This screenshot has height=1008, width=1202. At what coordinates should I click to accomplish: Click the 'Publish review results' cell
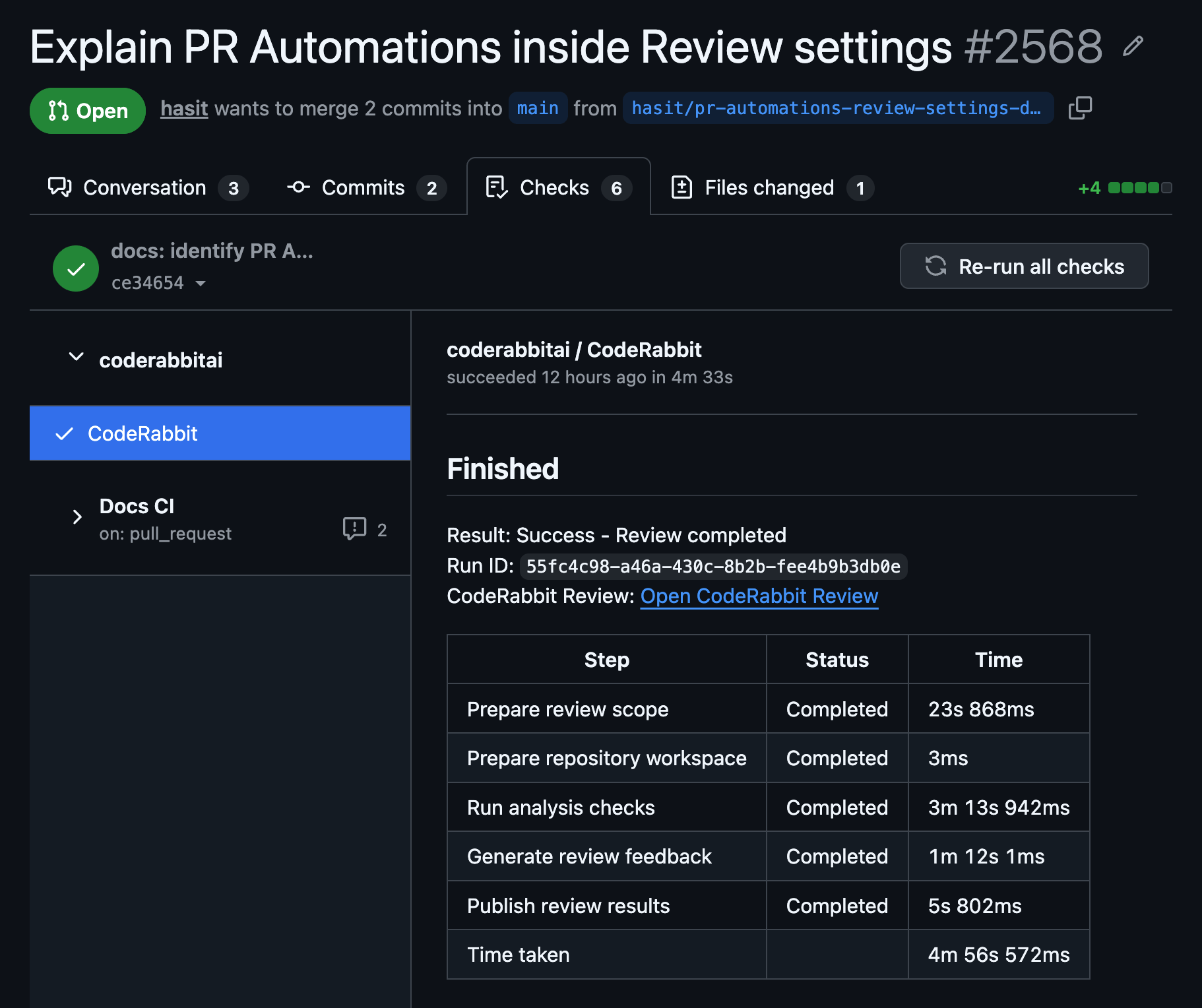[606, 906]
